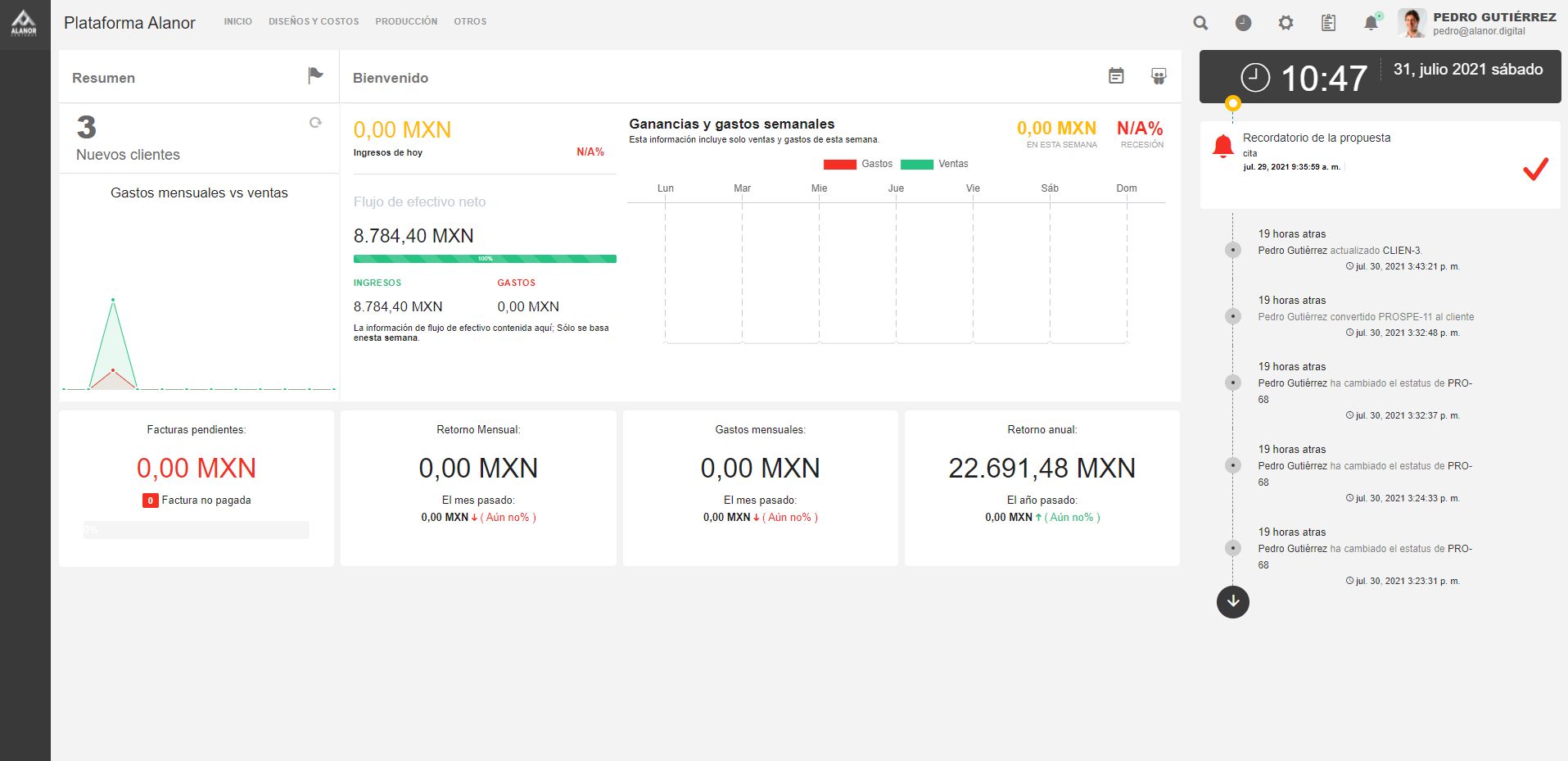Viewport: 1568px width, 761px height.
Task: Open the OTROS menu
Action: [470, 21]
